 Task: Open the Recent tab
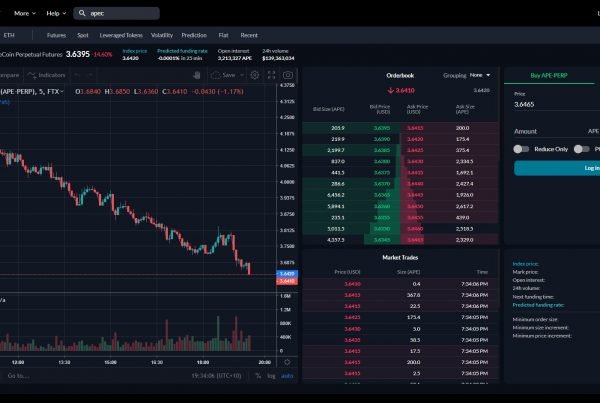249,35
